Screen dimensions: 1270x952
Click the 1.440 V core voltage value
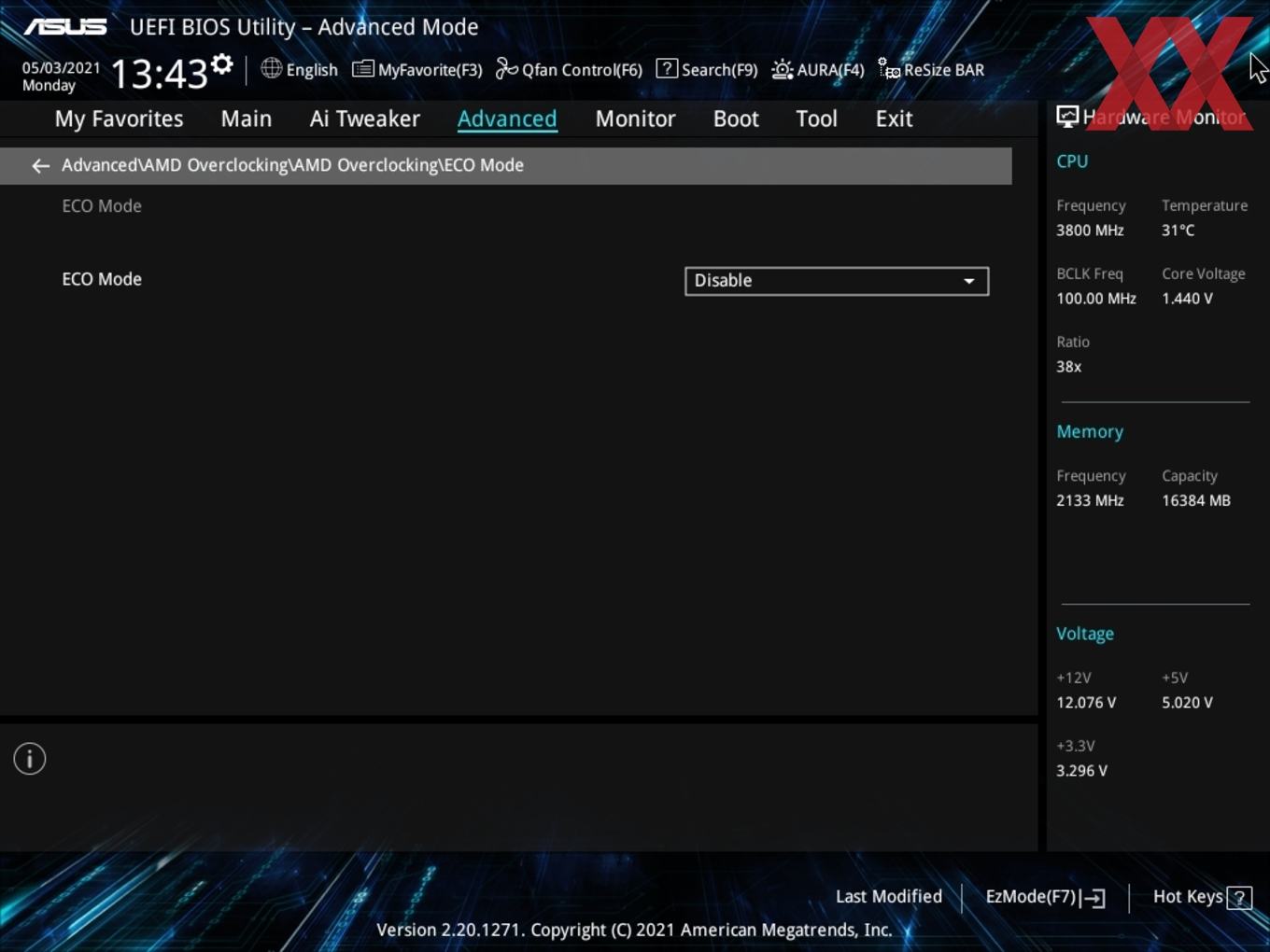1187,299
